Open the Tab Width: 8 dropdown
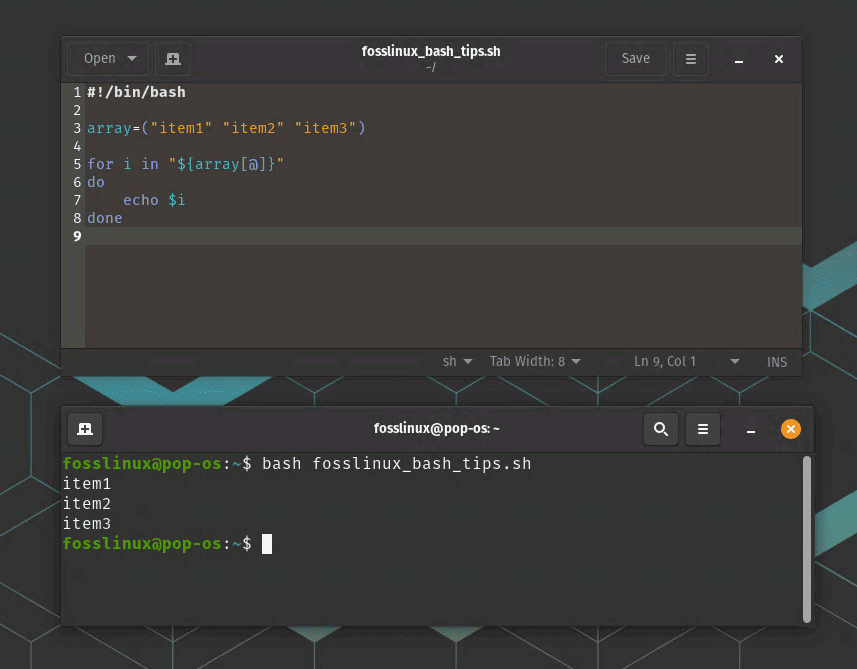Image resolution: width=857 pixels, height=669 pixels. [x=535, y=361]
